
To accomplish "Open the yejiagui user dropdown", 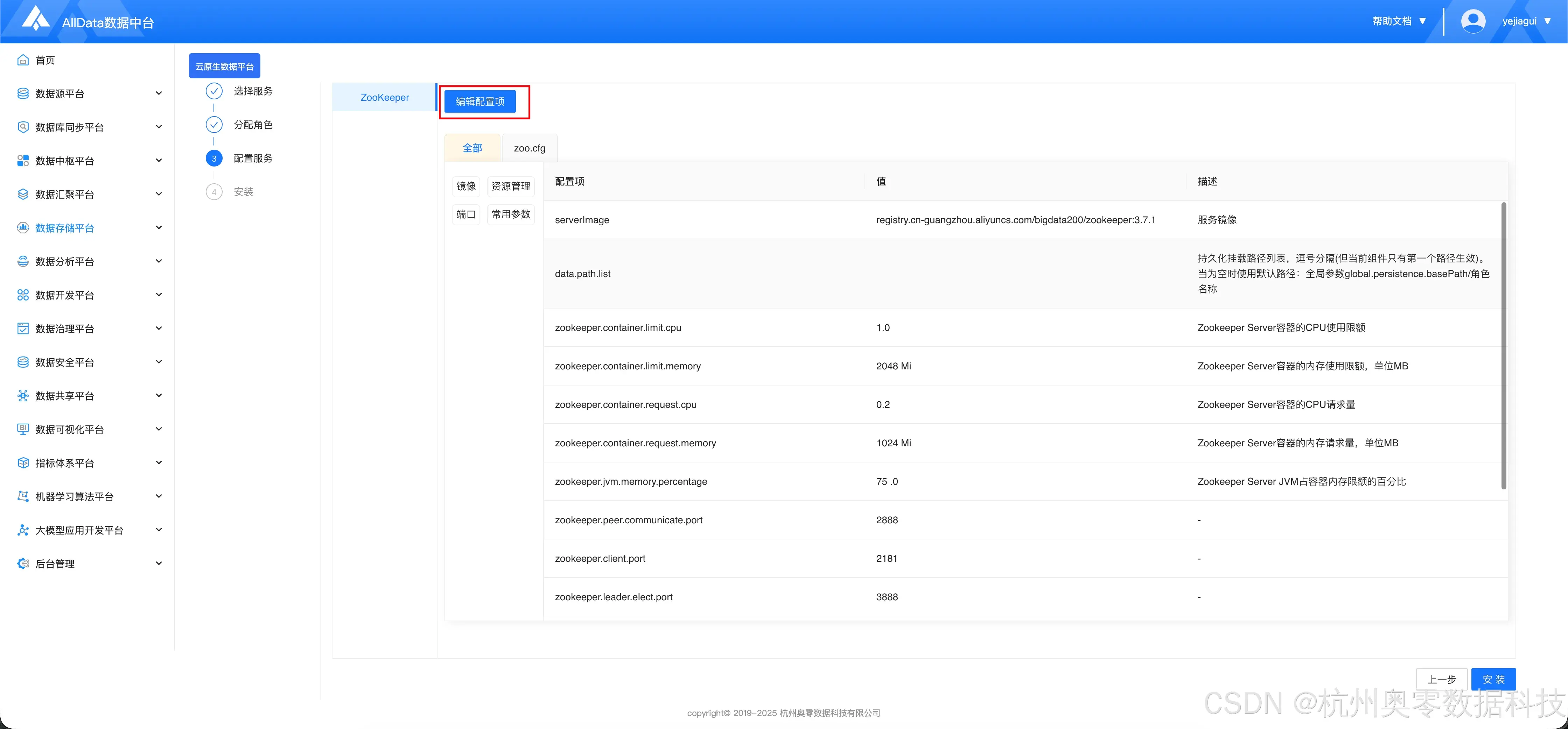I will click(1526, 21).
